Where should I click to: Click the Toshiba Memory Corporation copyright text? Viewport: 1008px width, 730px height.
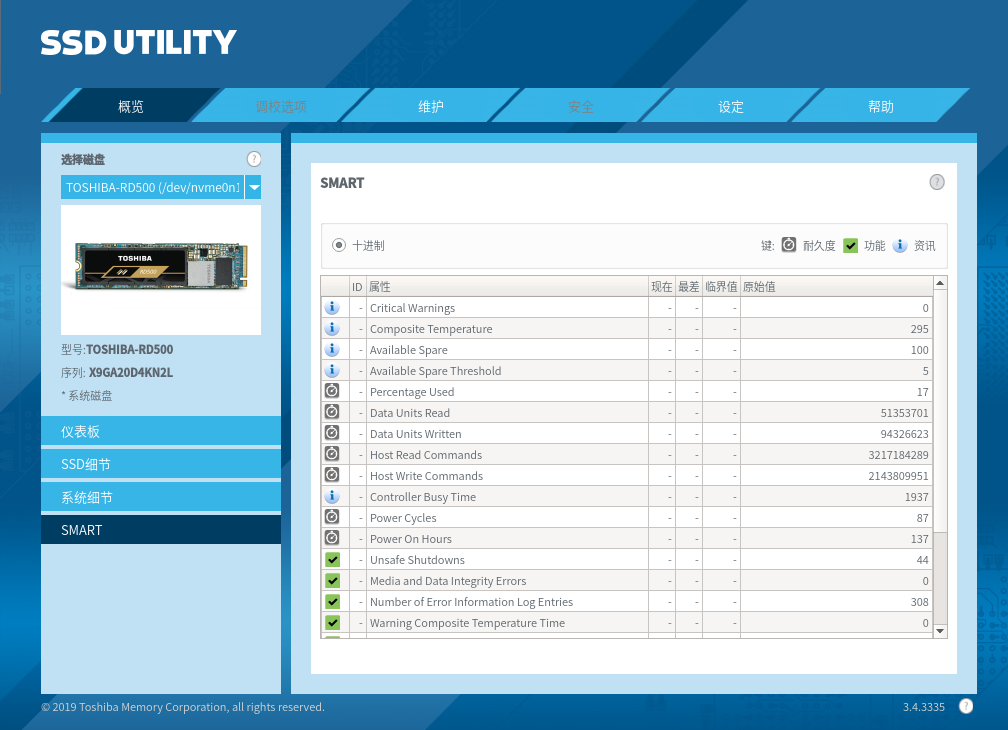183,707
